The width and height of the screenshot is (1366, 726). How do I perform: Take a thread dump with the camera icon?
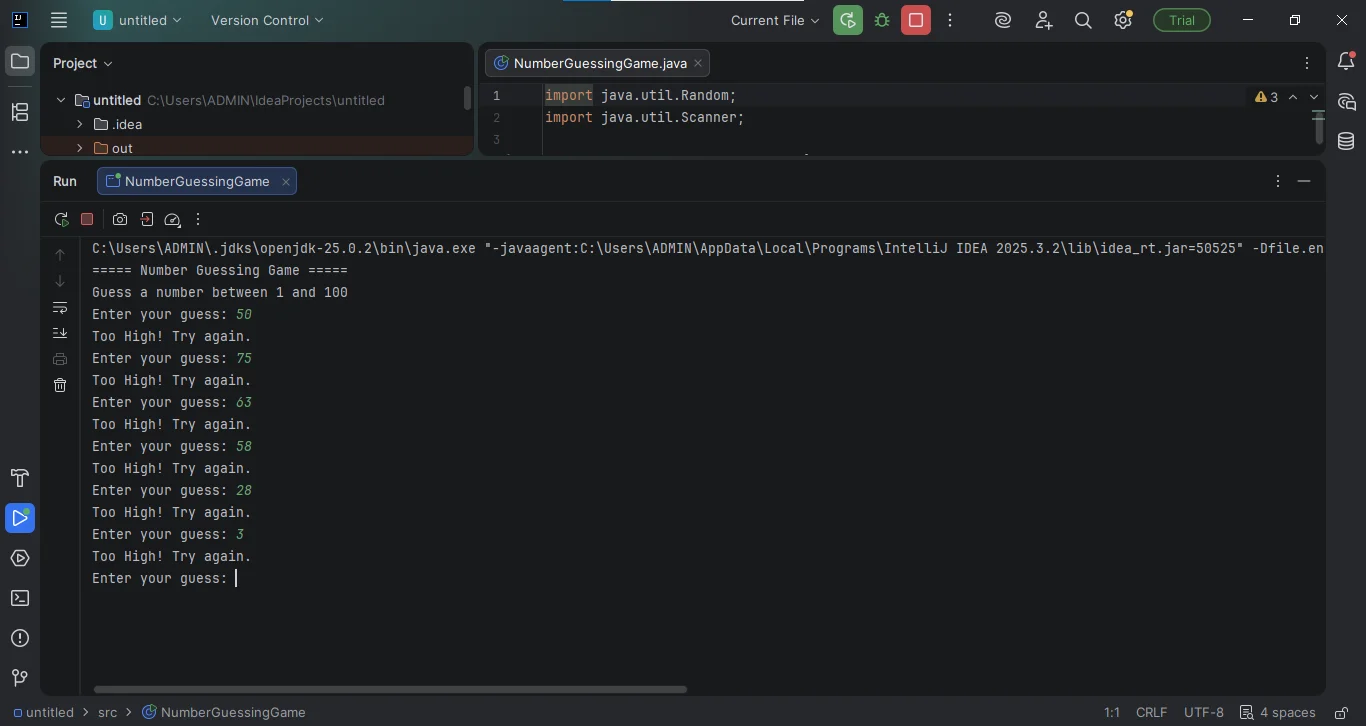coord(120,219)
